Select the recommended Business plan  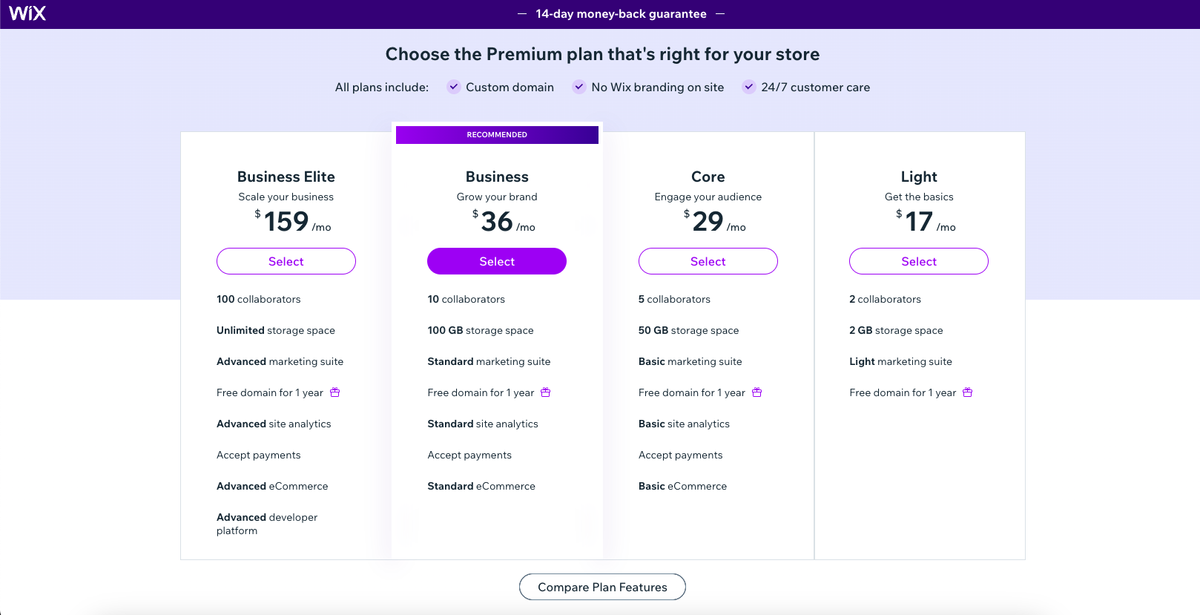coord(496,261)
